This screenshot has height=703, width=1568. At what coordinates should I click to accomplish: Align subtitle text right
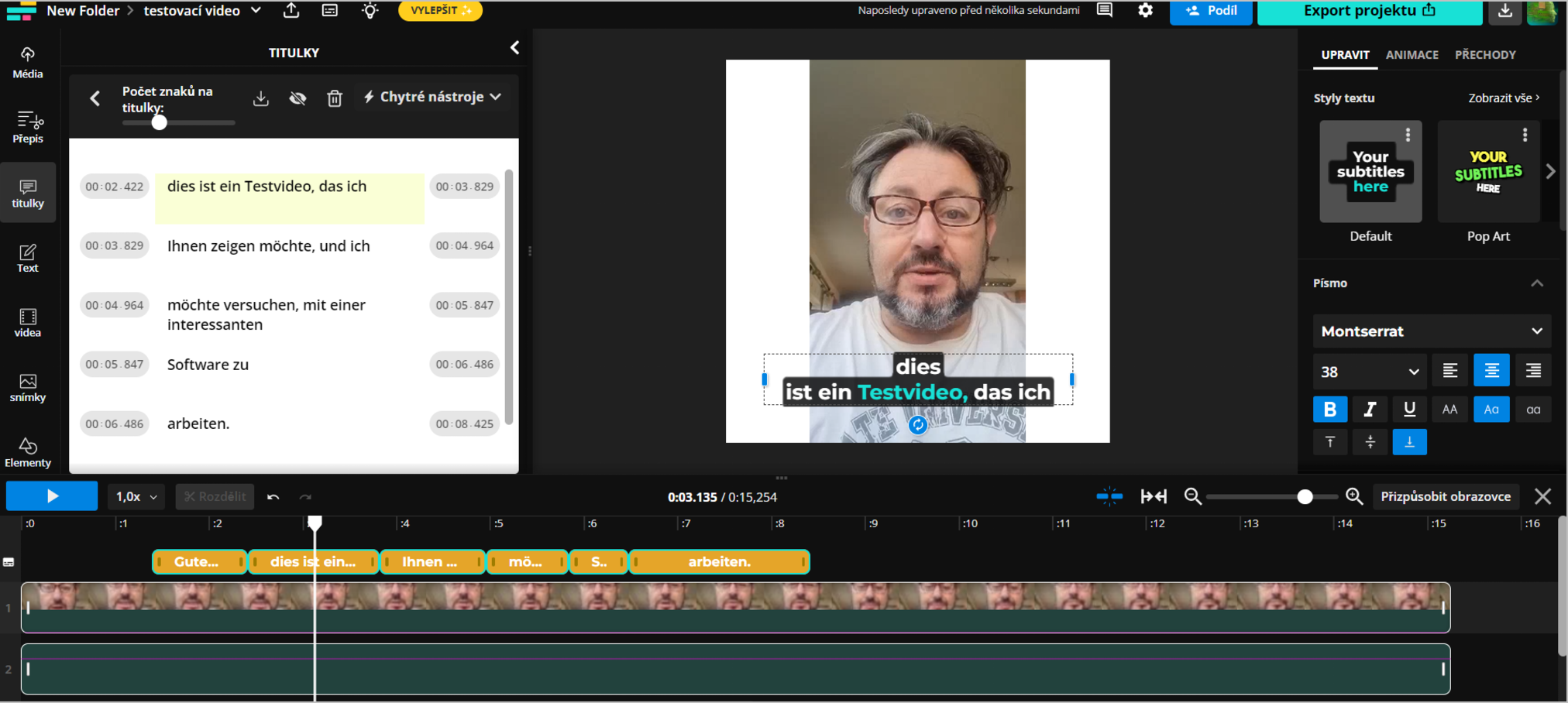1533,371
